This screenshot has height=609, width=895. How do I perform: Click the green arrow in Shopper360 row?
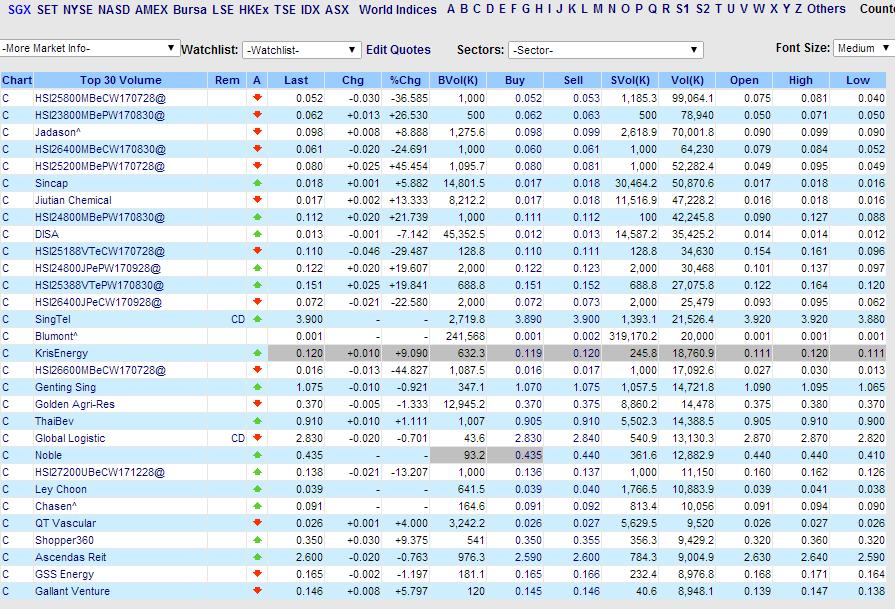(x=257, y=540)
